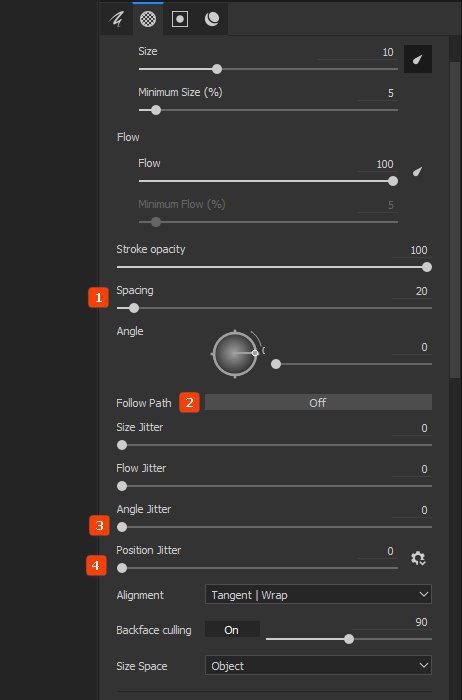Screen dimensions: 462x700
Task: Open the Brush stroke settings tab
Action: click(x=117, y=19)
